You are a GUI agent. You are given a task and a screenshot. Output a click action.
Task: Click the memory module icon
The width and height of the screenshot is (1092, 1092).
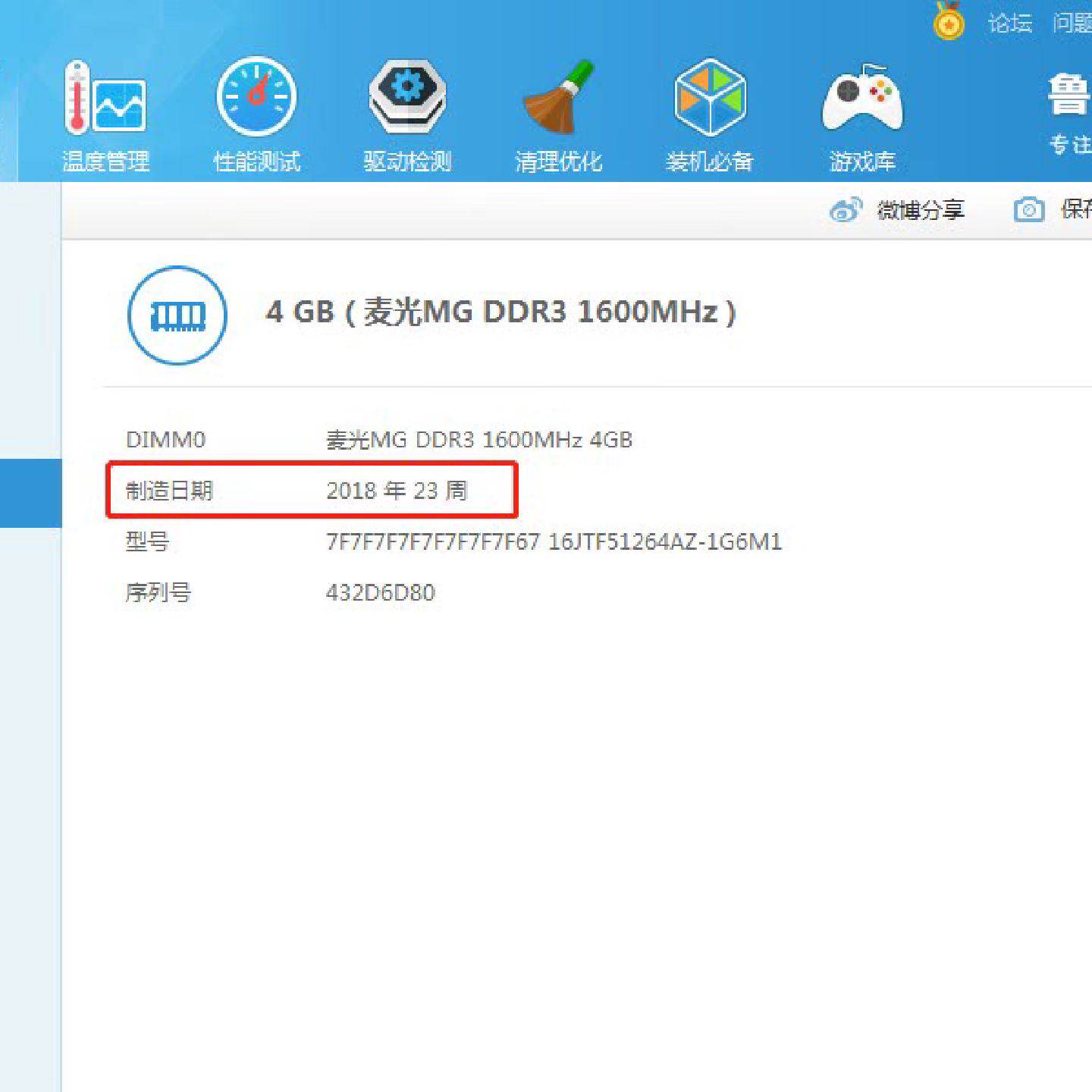click(x=177, y=315)
